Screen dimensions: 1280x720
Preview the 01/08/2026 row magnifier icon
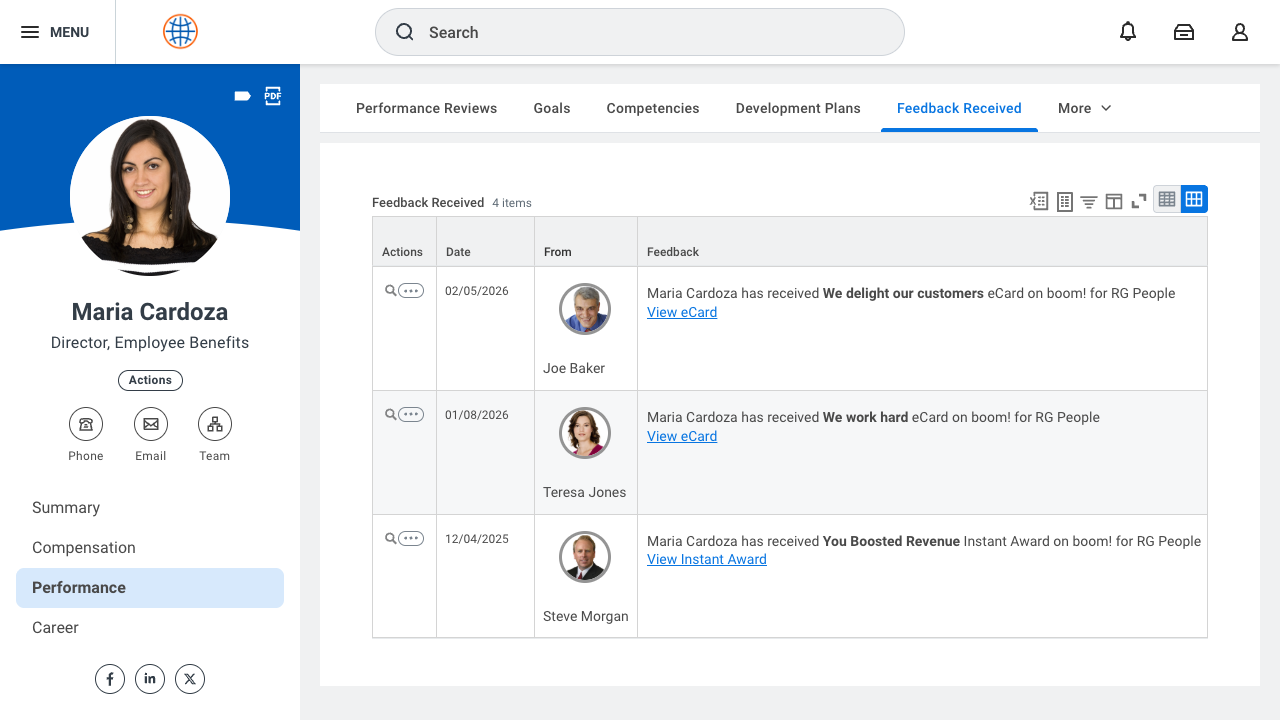[390, 415]
